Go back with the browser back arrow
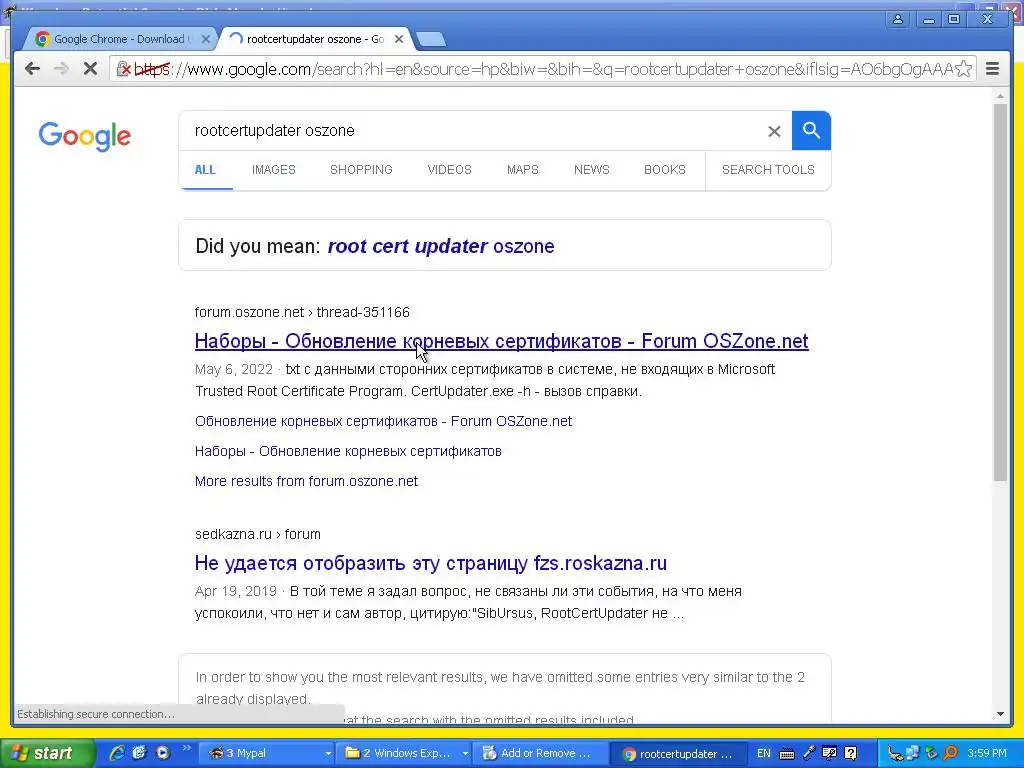 point(32,69)
